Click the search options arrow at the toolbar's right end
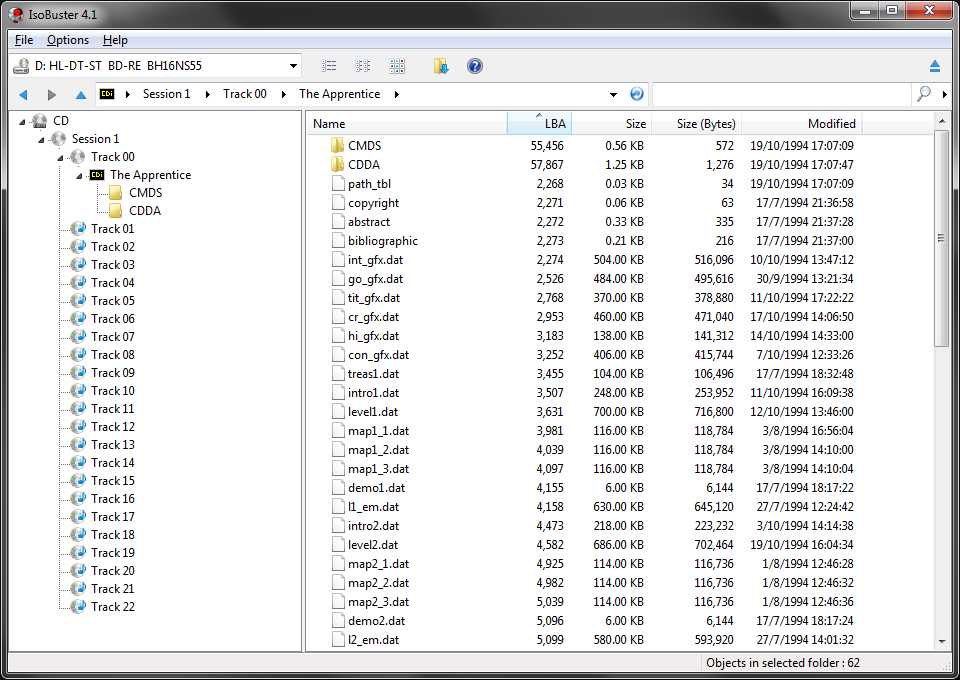Screen dimensions: 960x680 coord(945,94)
